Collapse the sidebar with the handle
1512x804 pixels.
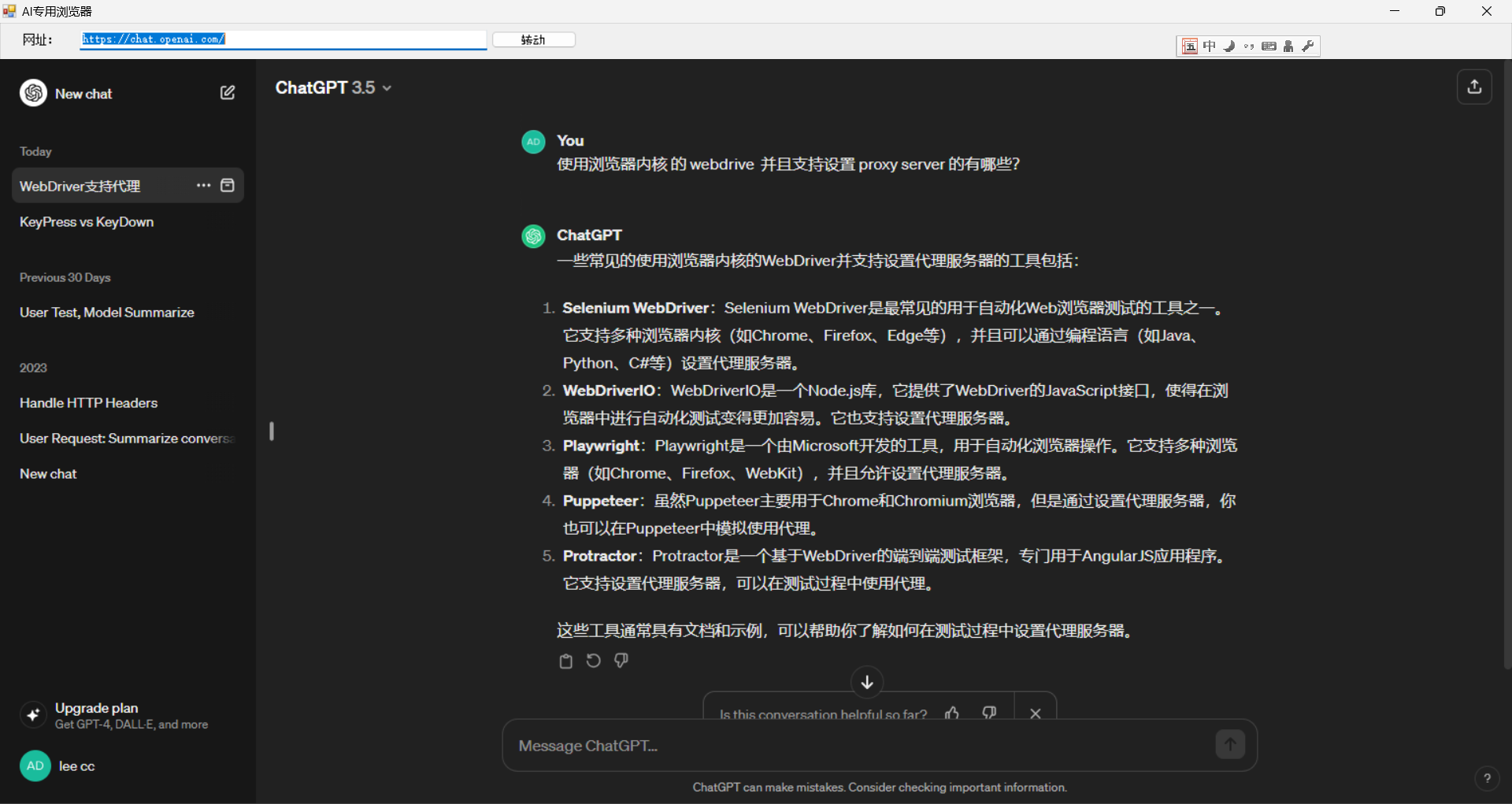[x=272, y=432]
